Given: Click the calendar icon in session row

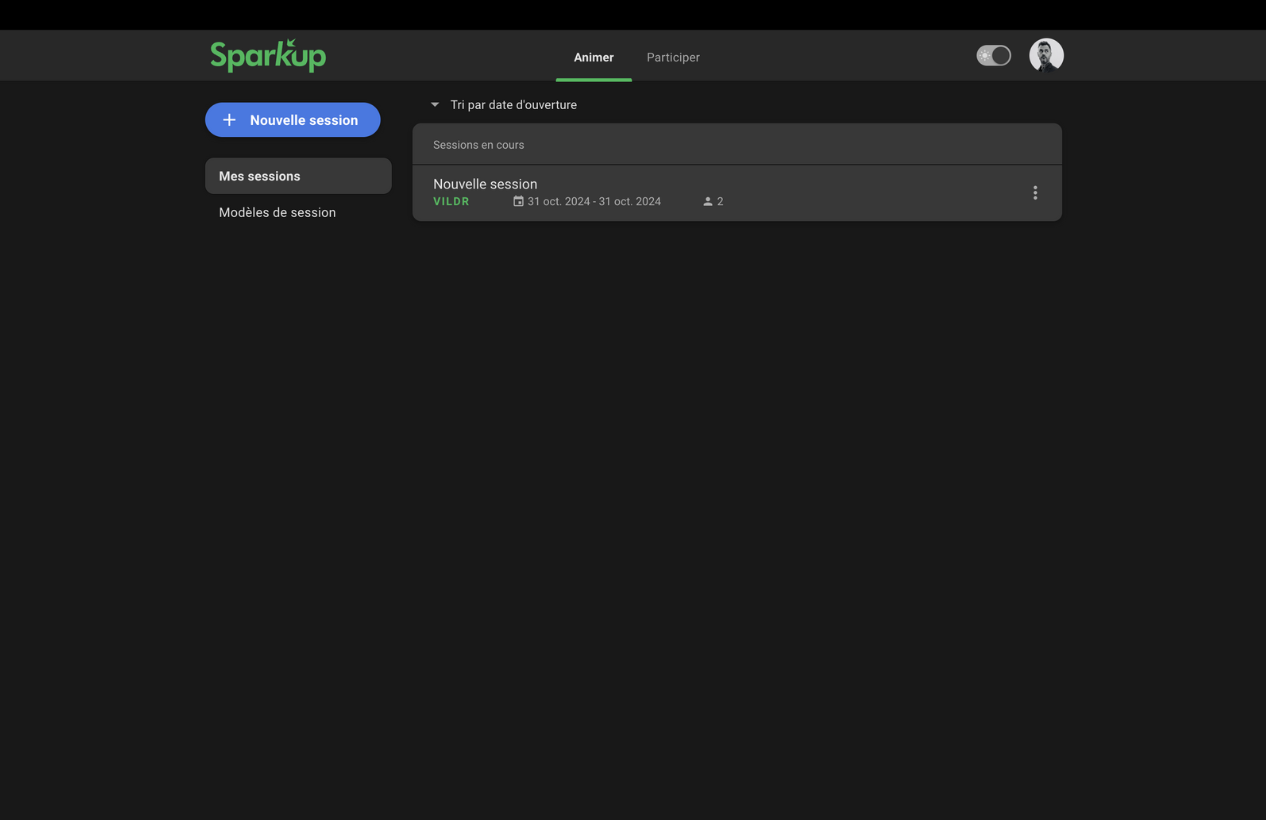Looking at the screenshot, I should point(518,201).
